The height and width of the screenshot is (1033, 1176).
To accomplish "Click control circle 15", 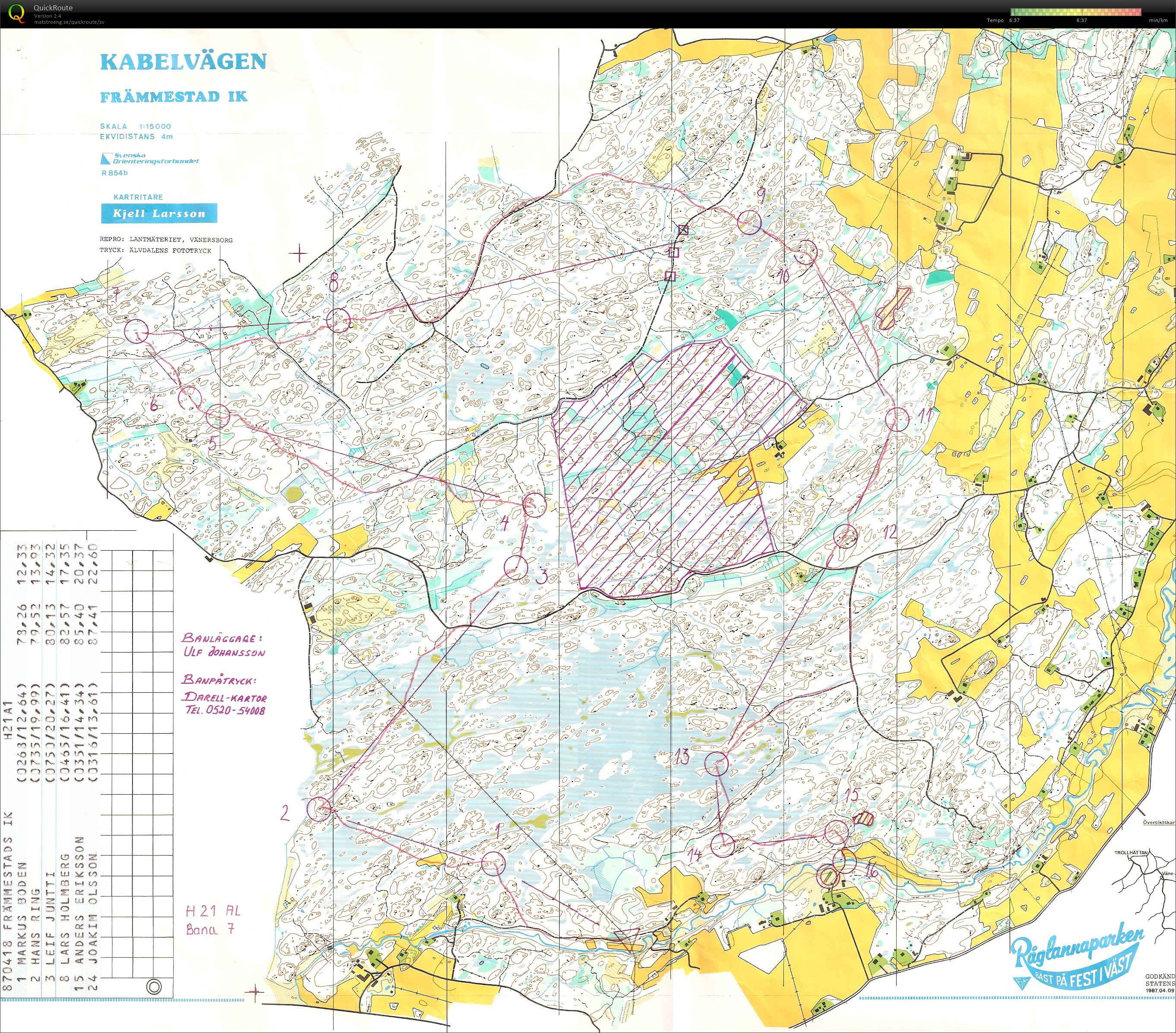I will [836, 832].
